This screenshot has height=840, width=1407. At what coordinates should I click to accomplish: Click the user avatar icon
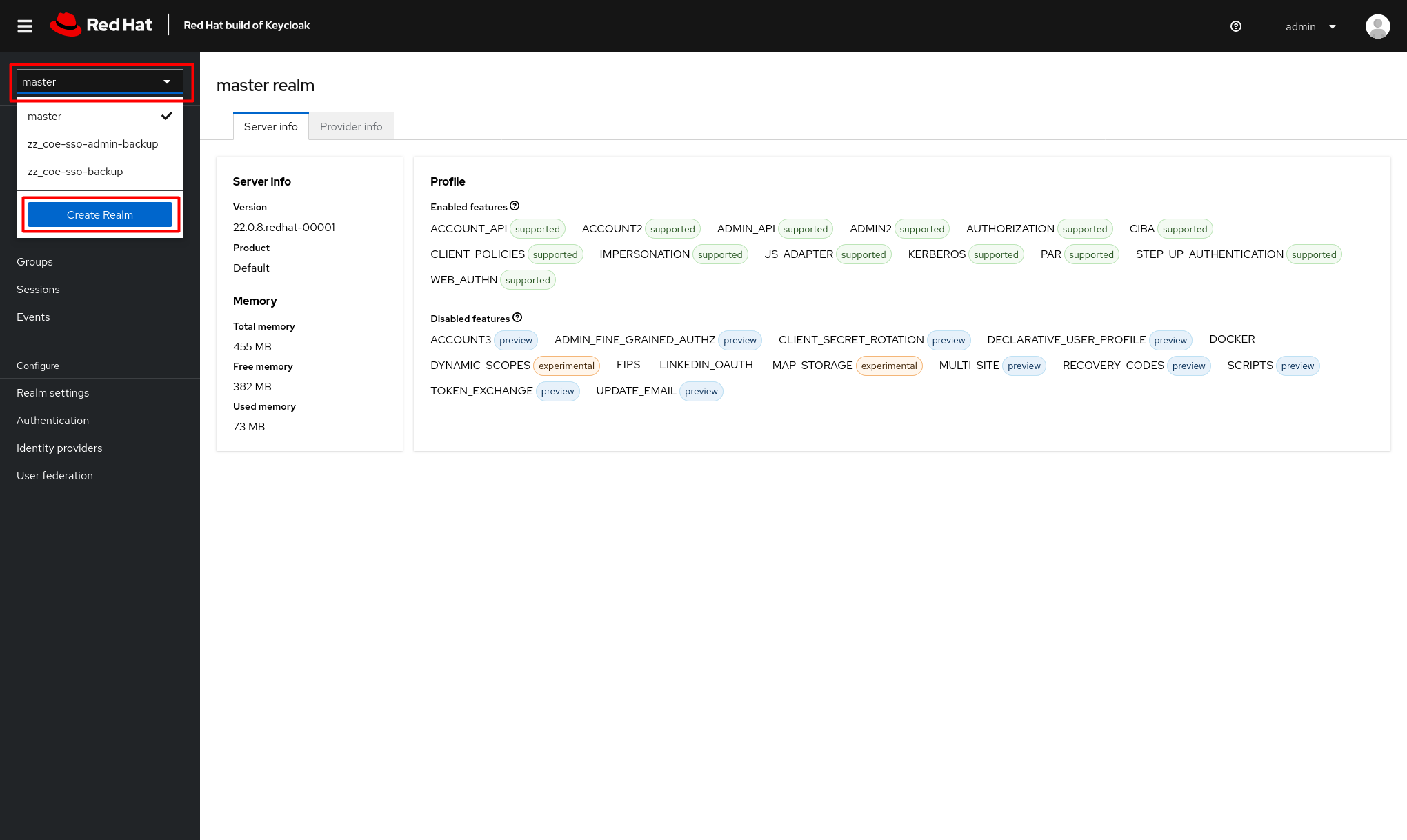(1377, 26)
